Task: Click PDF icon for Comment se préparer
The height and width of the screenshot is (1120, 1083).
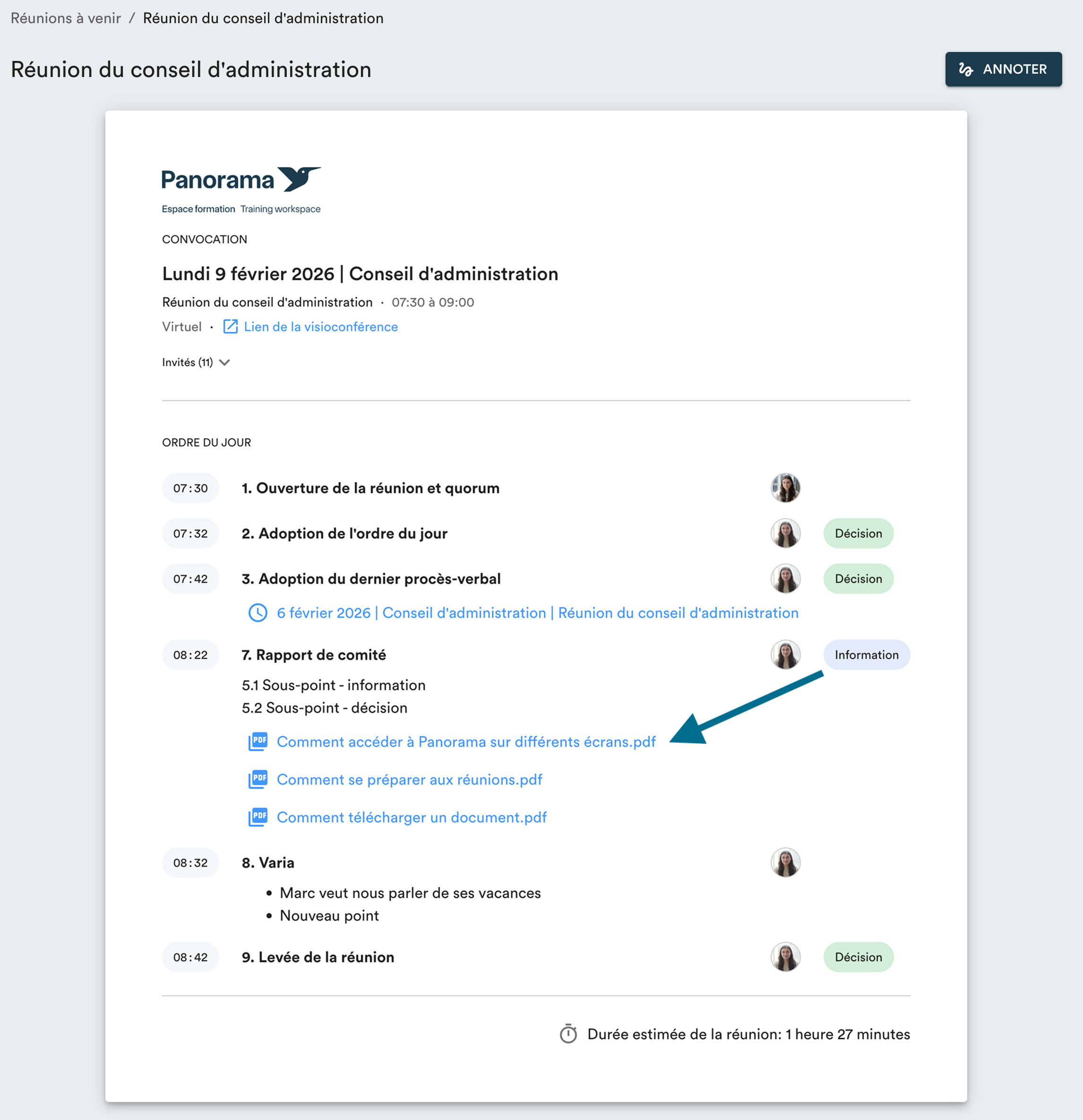Action: [258, 779]
